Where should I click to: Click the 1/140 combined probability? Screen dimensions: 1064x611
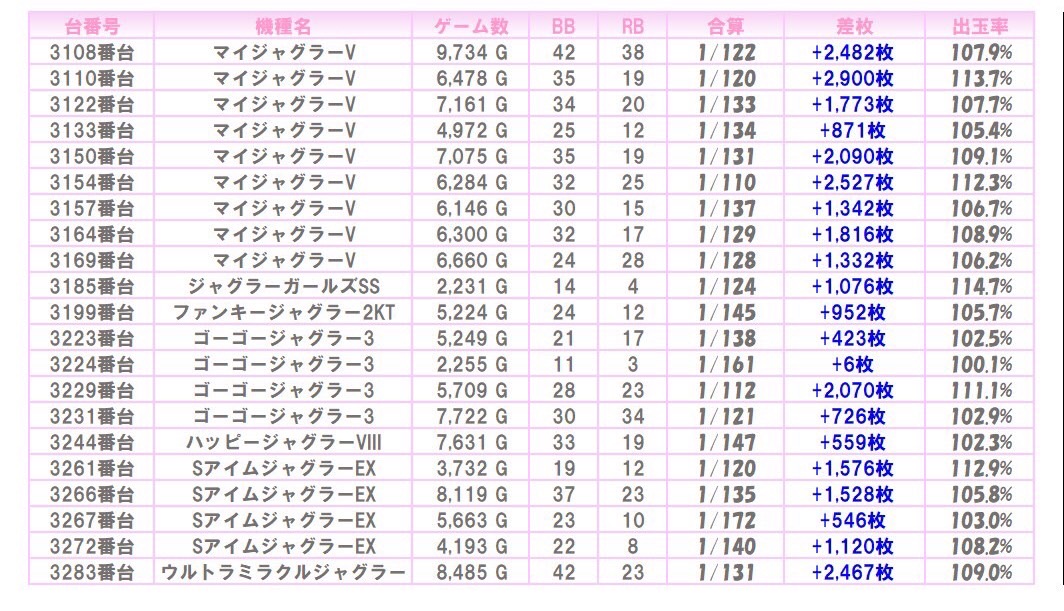point(727,547)
